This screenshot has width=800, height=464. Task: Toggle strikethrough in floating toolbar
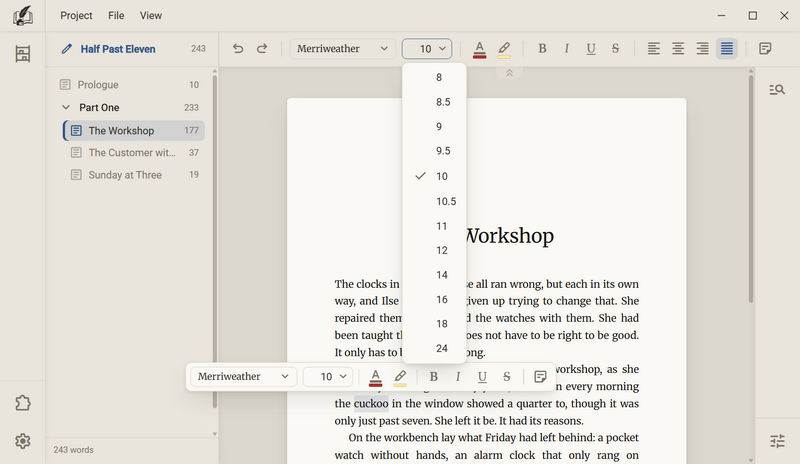(x=507, y=377)
